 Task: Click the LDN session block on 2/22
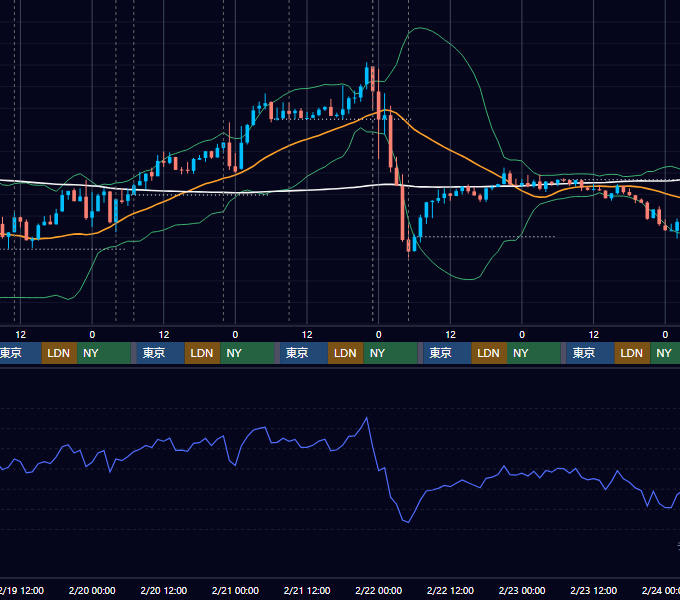(x=489, y=353)
